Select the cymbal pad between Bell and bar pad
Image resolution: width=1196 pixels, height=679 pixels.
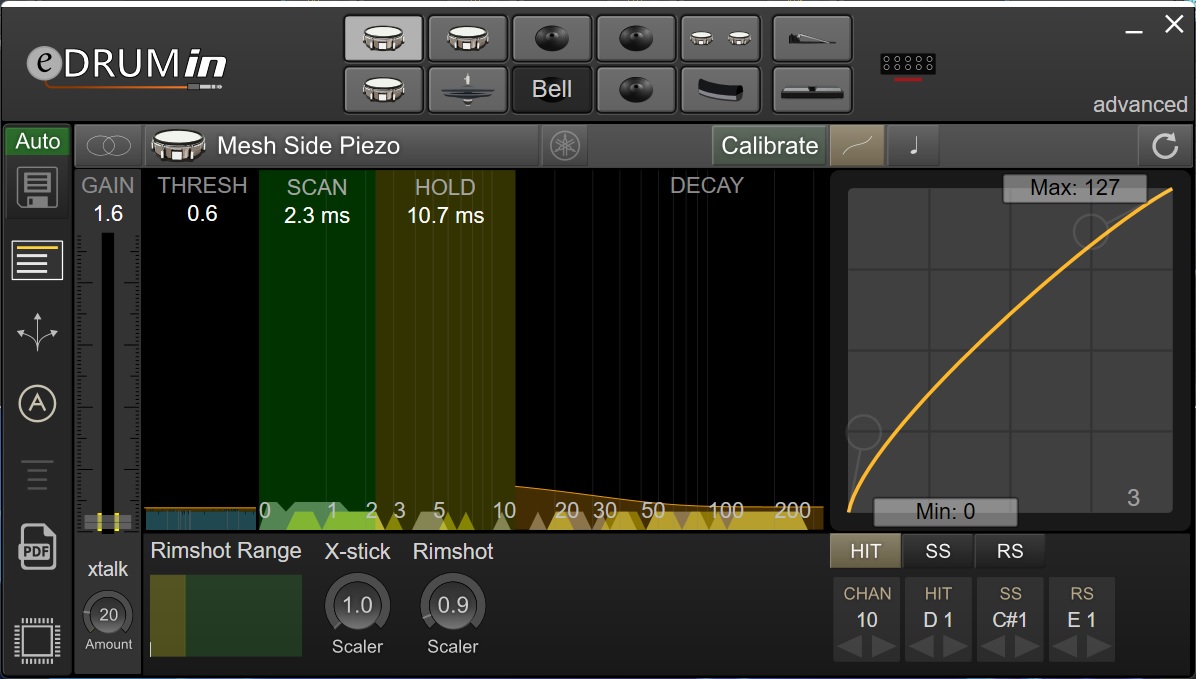(635, 90)
